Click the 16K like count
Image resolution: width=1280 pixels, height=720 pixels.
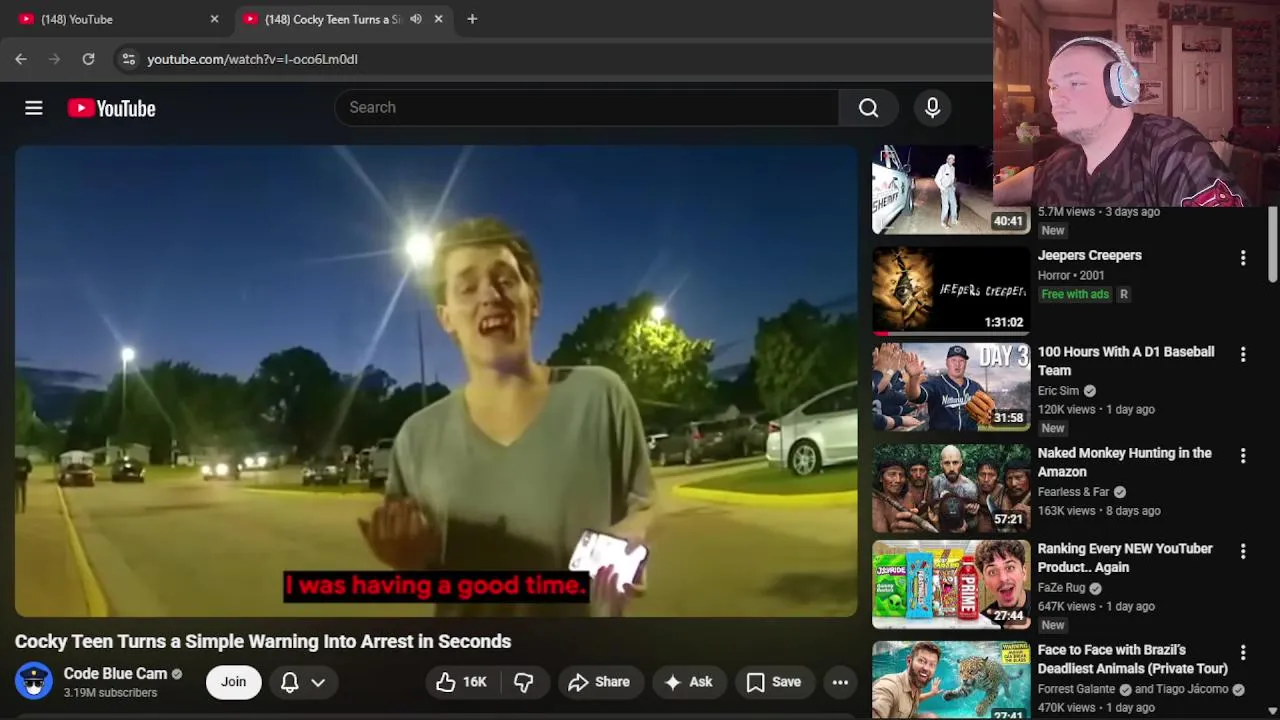pyautogui.click(x=475, y=682)
